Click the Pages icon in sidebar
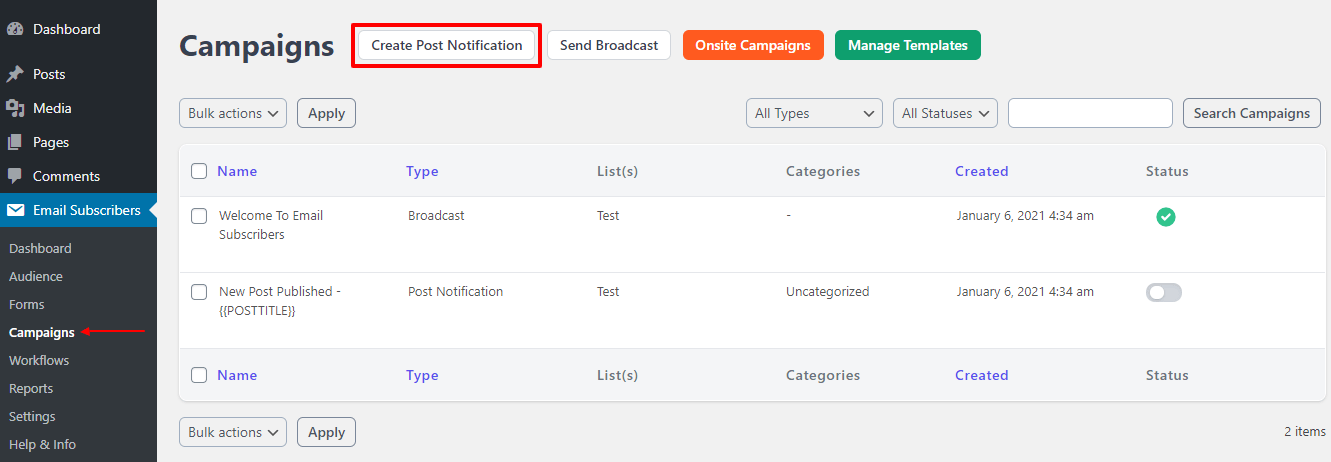1331x462 pixels. [15, 142]
